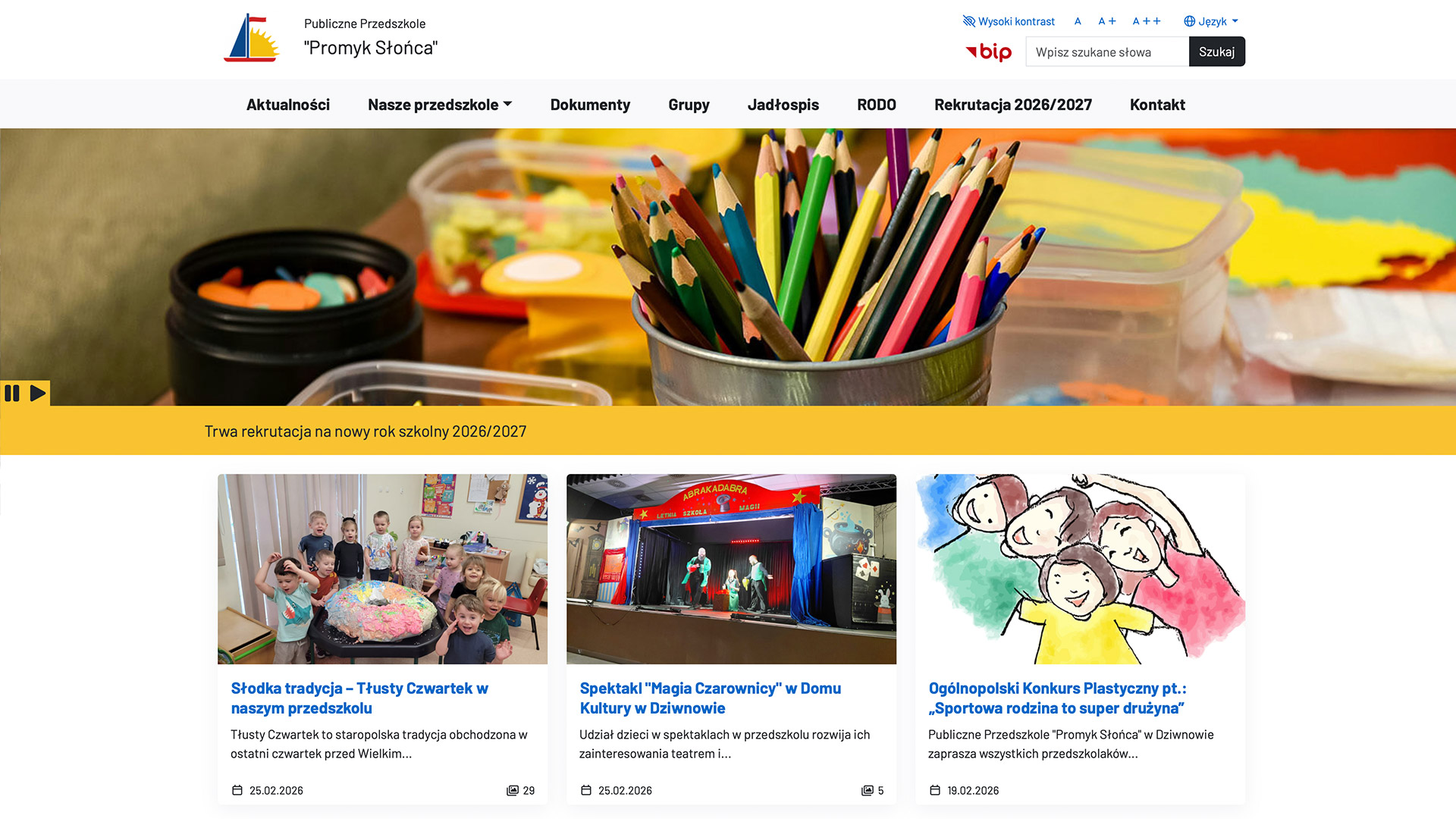Open the Słodka tradycja Tłusty Czwartek article
This screenshot has height=819, width=1456.
click(359, 698)
